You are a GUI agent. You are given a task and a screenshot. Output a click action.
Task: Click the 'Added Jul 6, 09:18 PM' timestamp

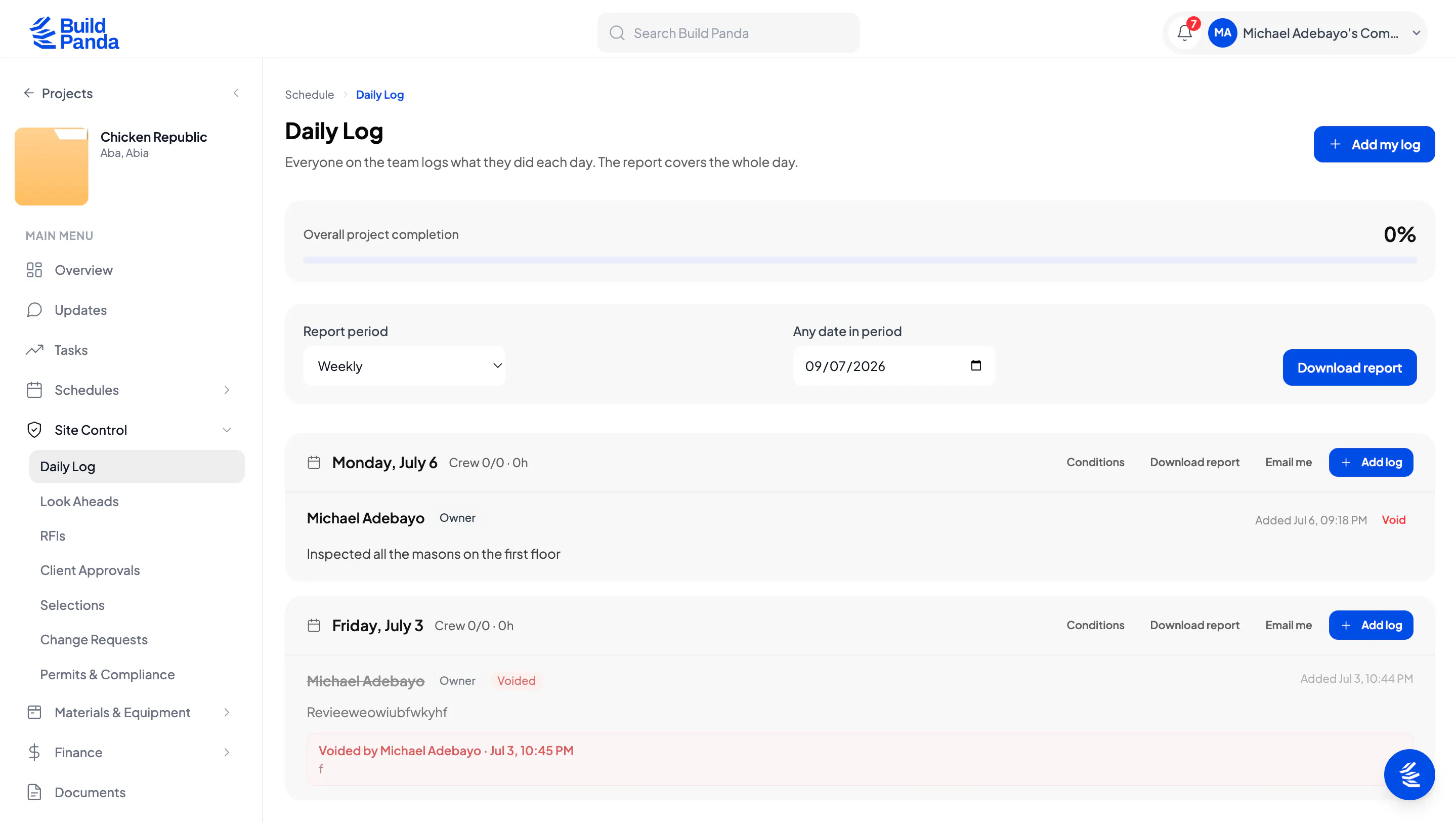1311,519
